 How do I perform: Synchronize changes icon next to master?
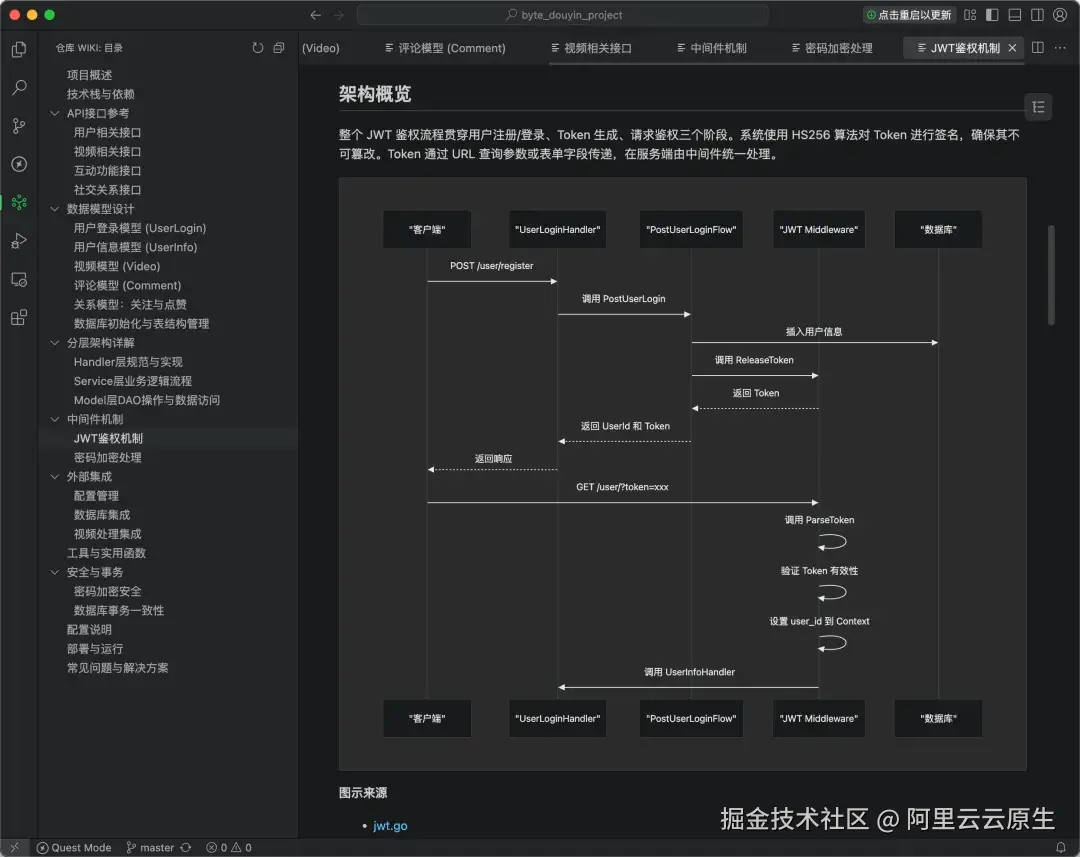click(x=186, y=847)
